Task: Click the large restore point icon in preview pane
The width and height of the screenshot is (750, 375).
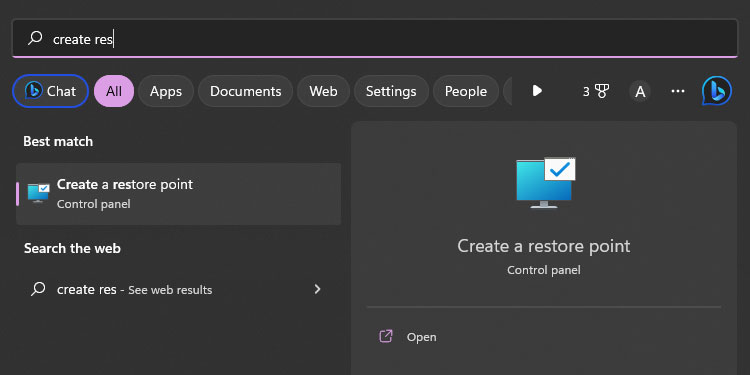Action: point(546,183)
